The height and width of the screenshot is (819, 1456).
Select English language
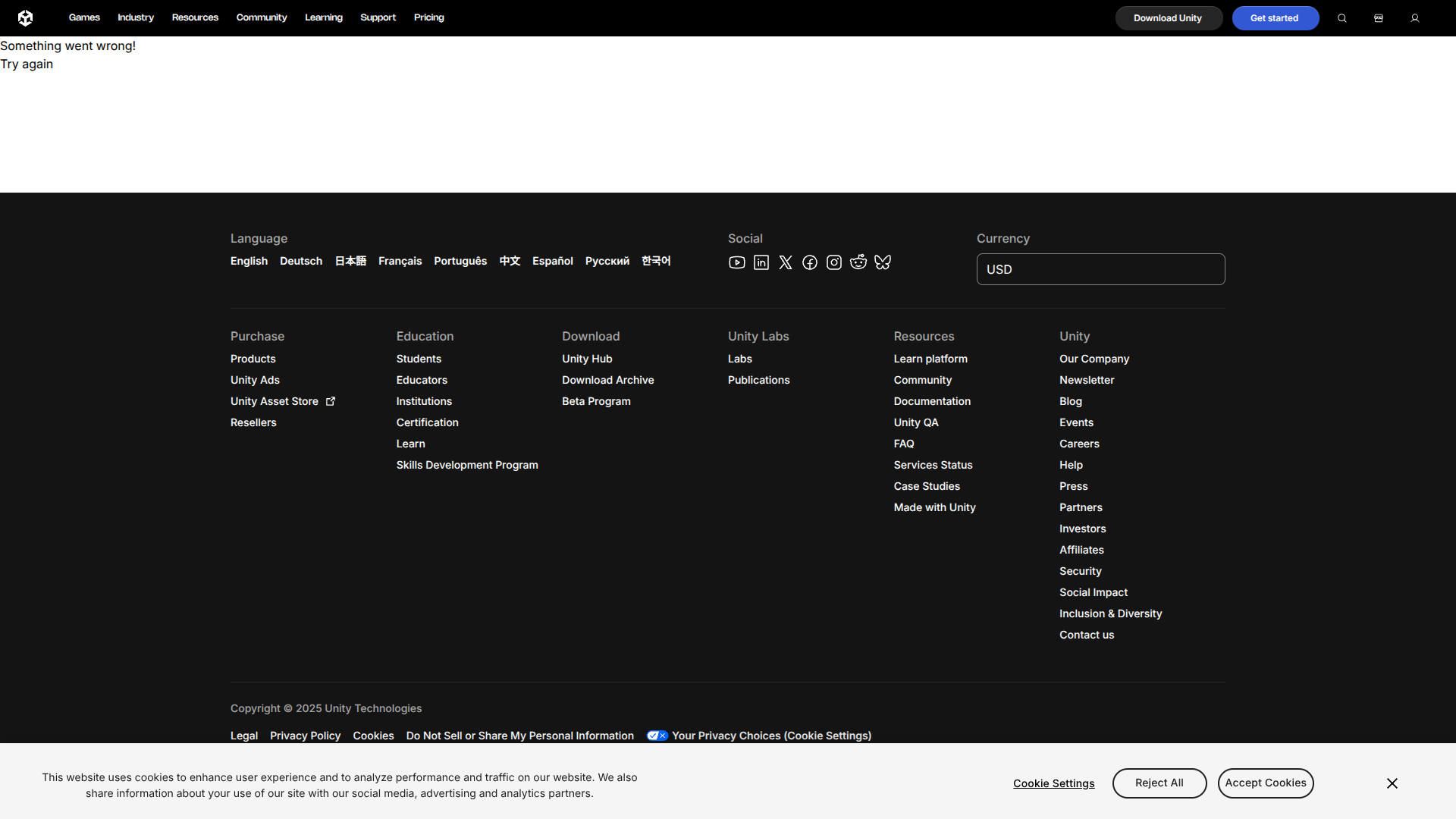249,261
